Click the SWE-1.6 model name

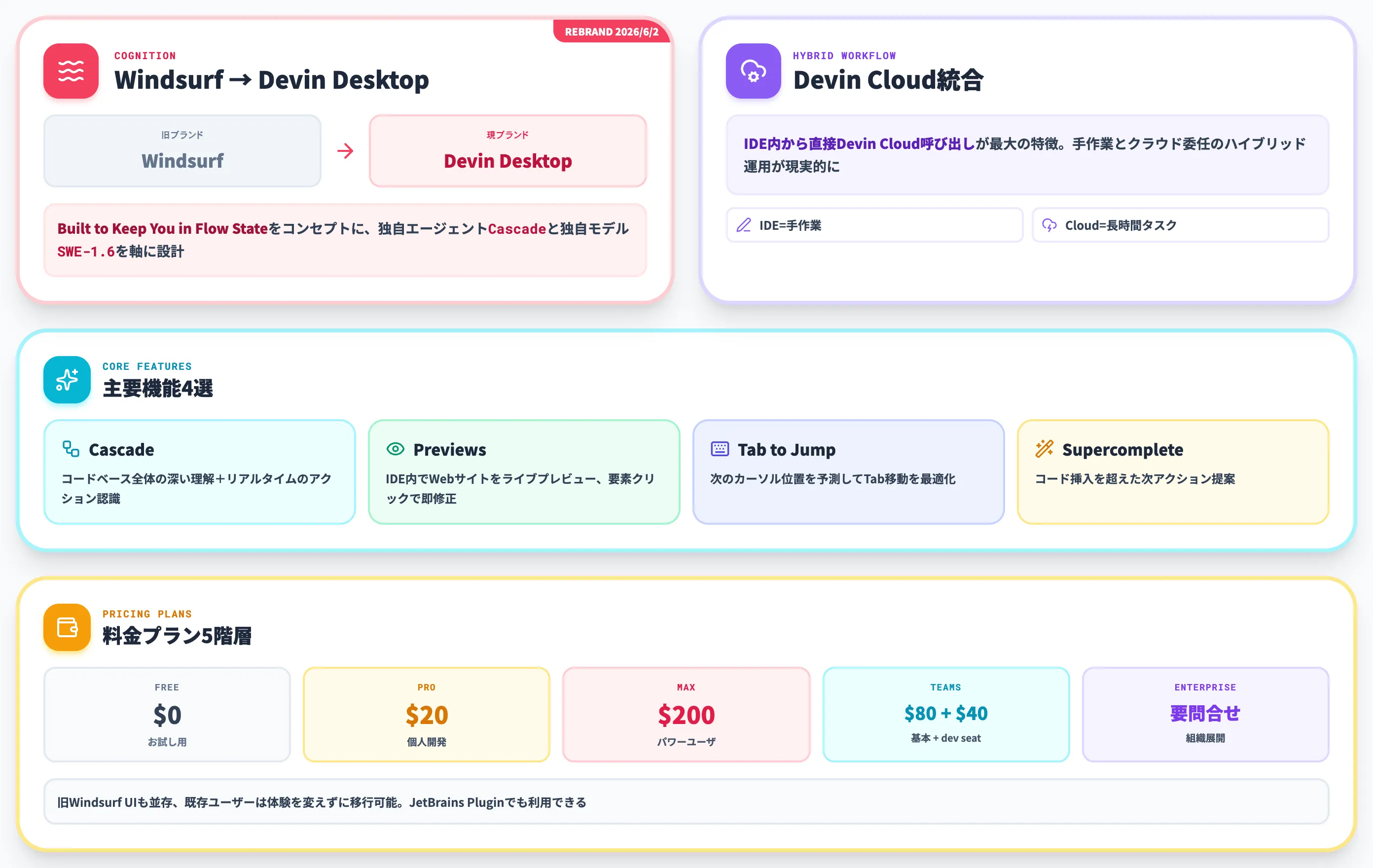(86, 252)
